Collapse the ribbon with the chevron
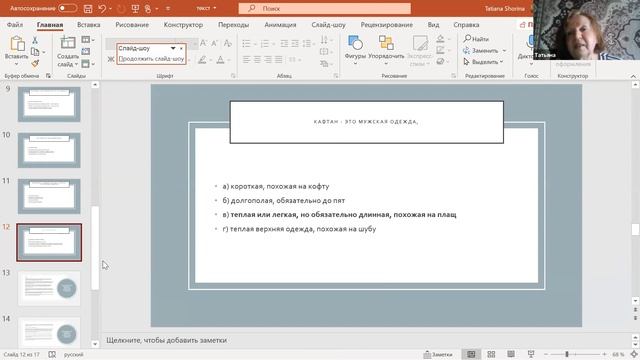This screenshot has width=640, height=360. pos(633,76)
